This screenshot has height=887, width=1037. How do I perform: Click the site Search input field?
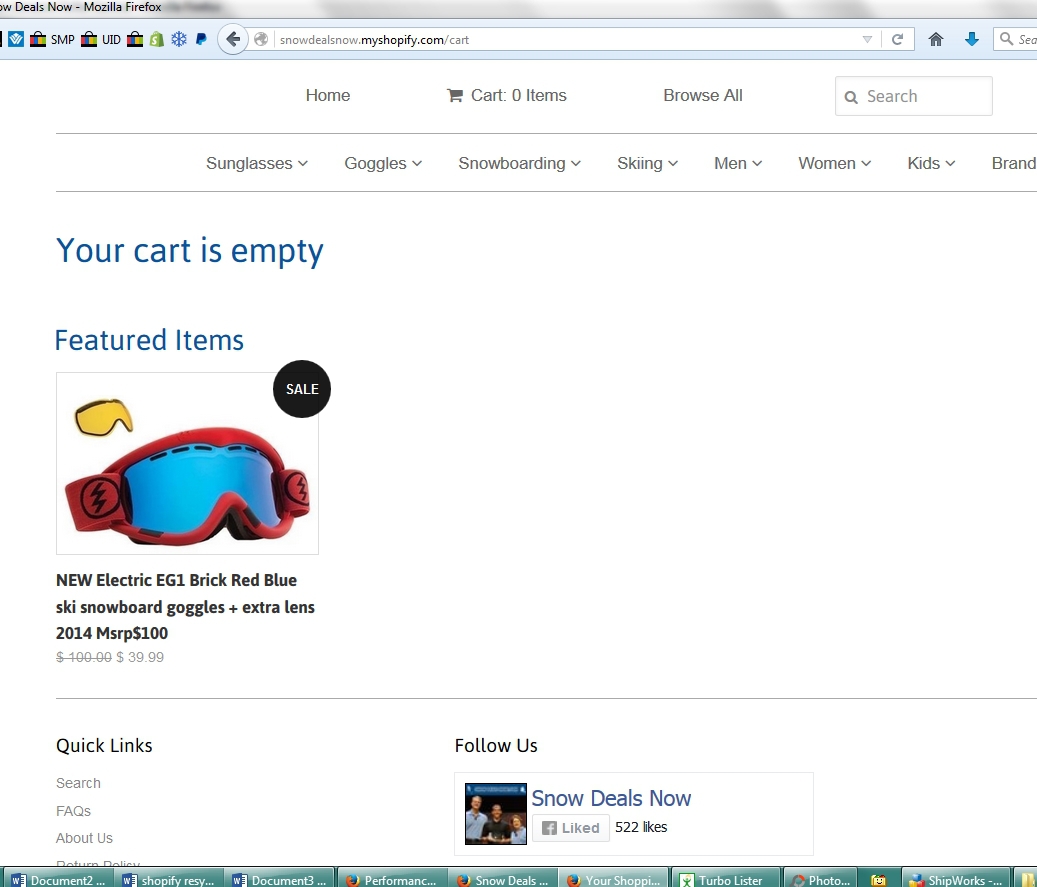[913, 96]
